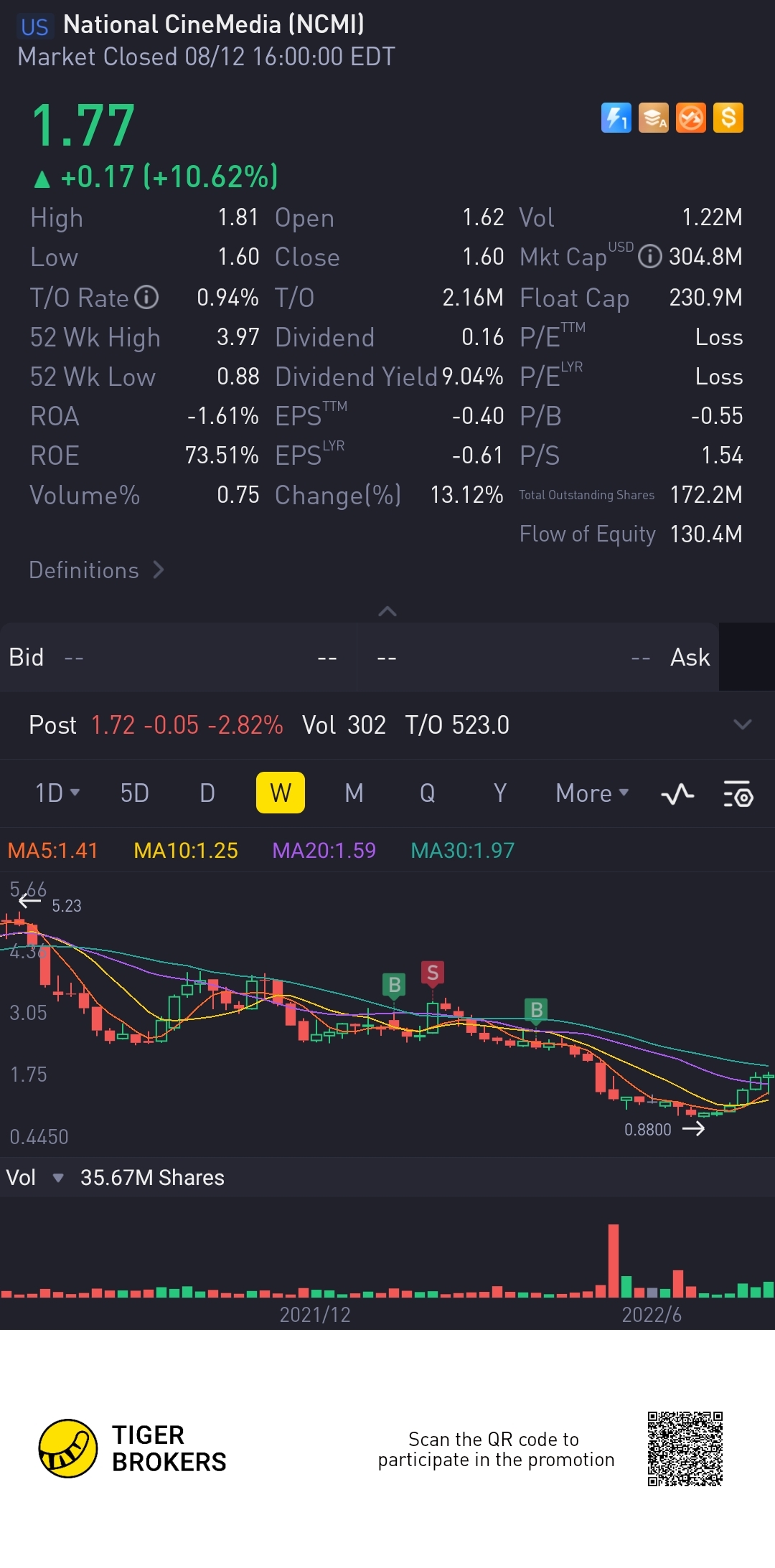The width and height of the screenshot is (775, 1568).
Task: Select the Y yearly chart tab
Action: (x=500, y=793)
